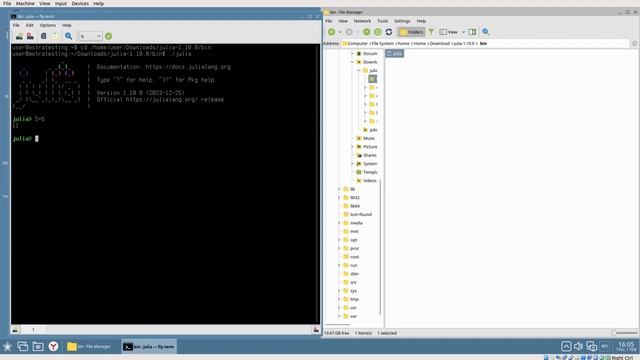Open the Tools menu in File Manager
The width and height of the screenshot is (640, 360).
[382, 21]
